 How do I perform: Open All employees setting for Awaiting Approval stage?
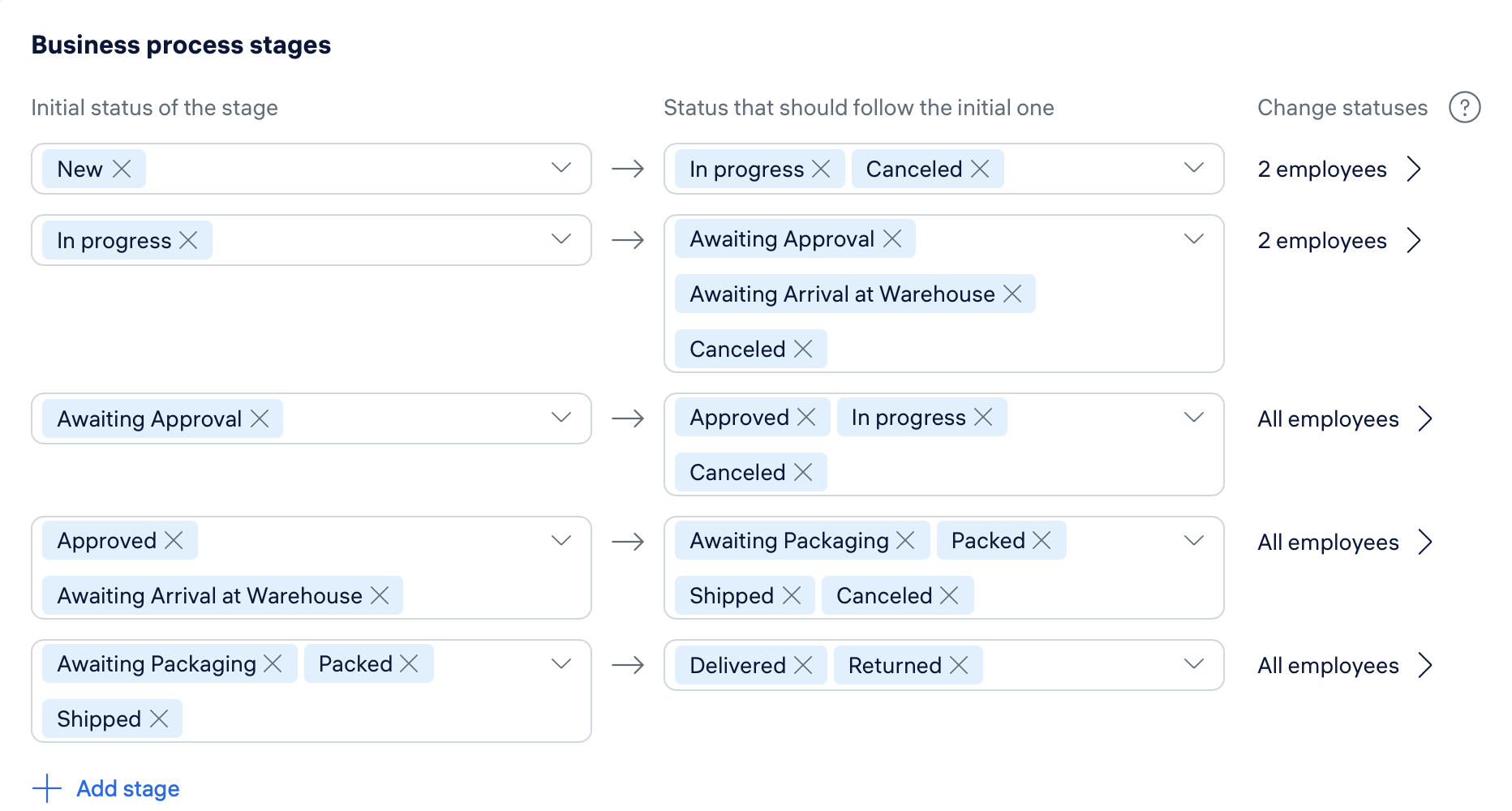tap(1345, 418)
